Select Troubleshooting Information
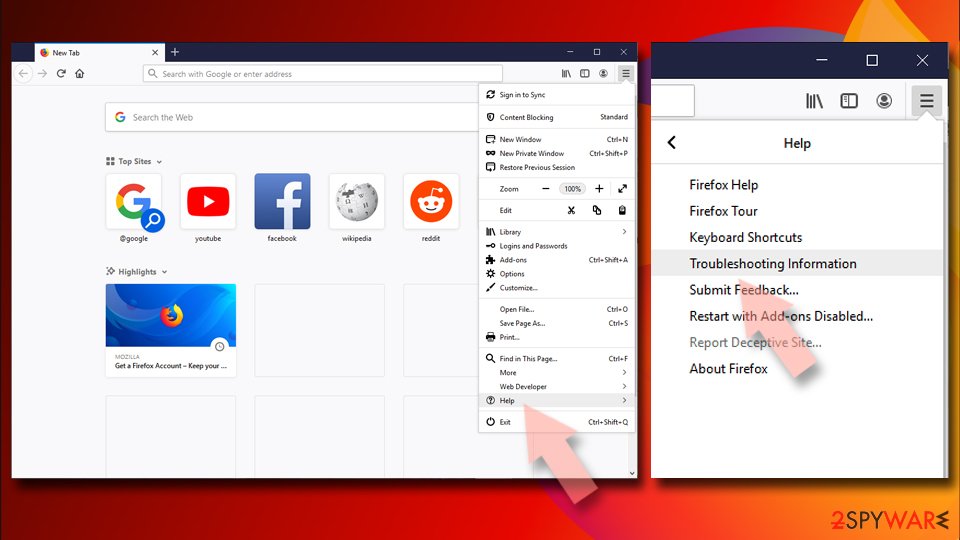Image resolution: width=960 pixels, height=540 pixels. [797, 263]
